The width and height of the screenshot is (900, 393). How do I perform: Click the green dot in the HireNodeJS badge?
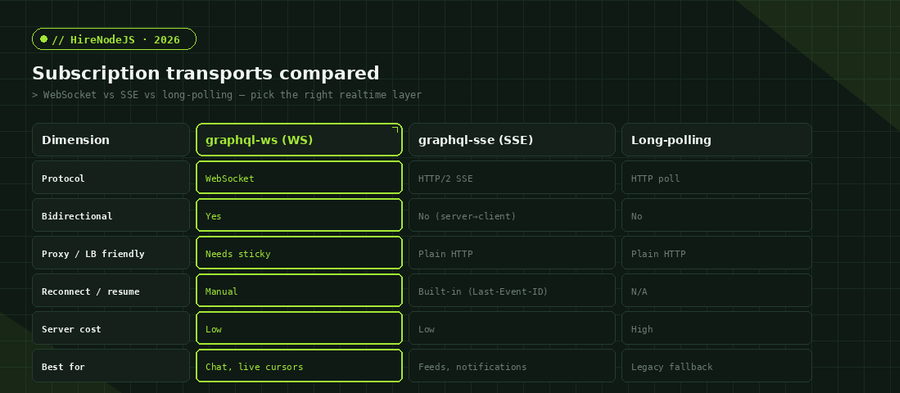(x=44, y=39)
